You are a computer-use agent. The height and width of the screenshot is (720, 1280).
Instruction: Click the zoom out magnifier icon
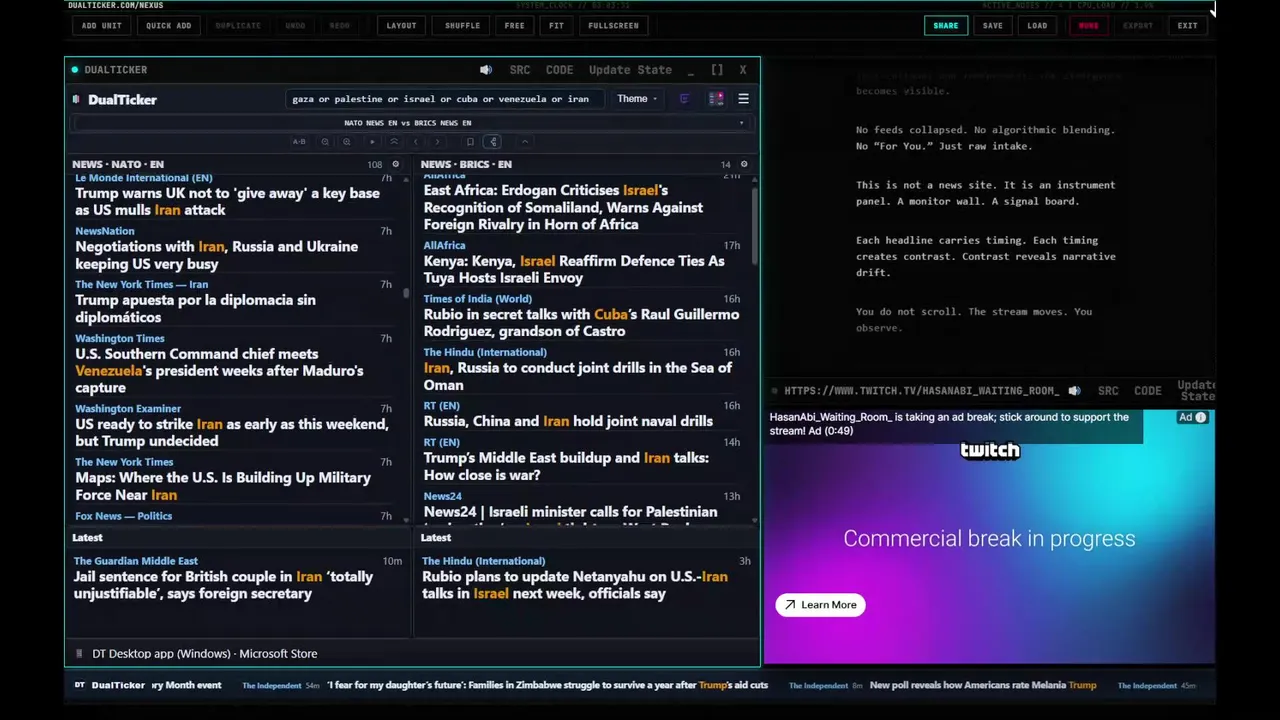(x=325, y=142)
